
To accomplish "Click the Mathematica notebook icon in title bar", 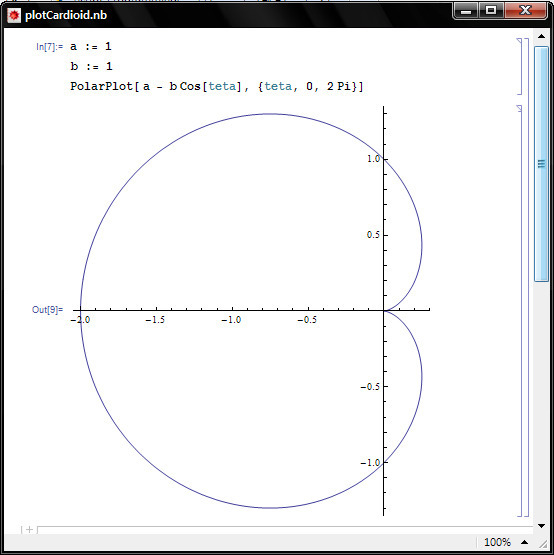I will point(14,15).
